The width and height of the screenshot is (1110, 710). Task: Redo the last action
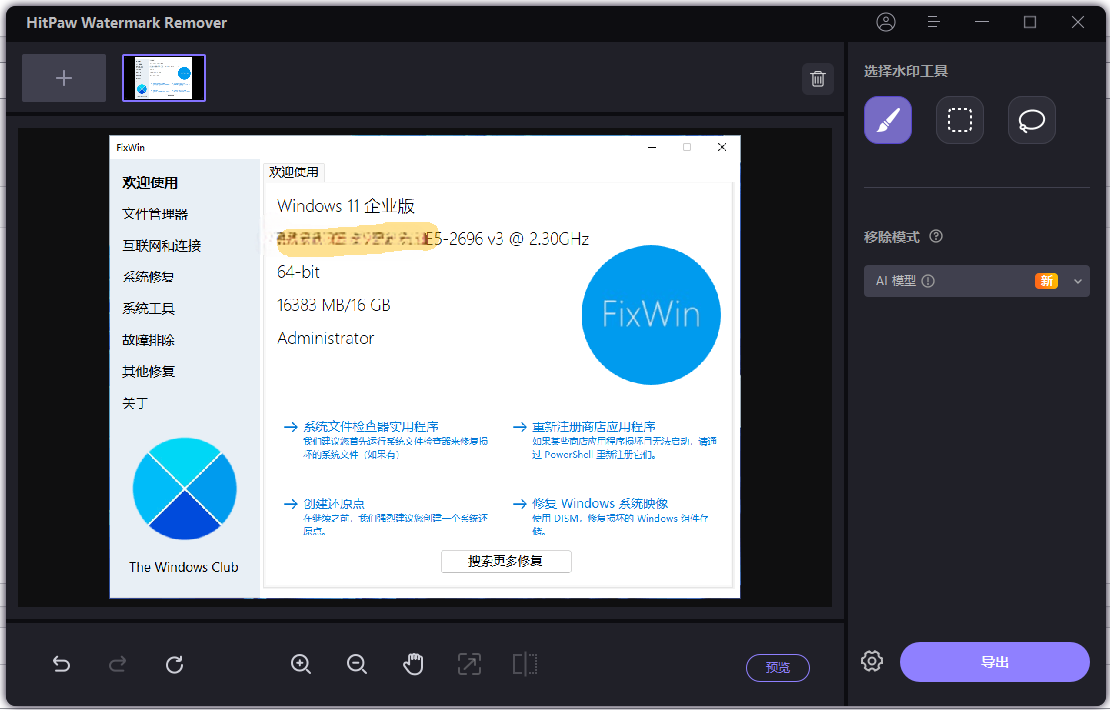pyautogui.click(x=118, y=664)
